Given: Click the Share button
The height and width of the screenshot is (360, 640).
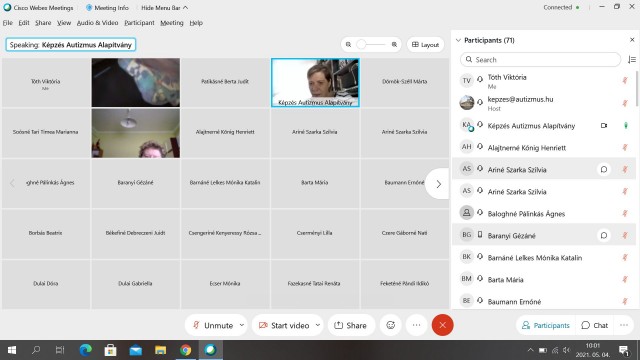Looking at the screenshot, I should (351, 325).
